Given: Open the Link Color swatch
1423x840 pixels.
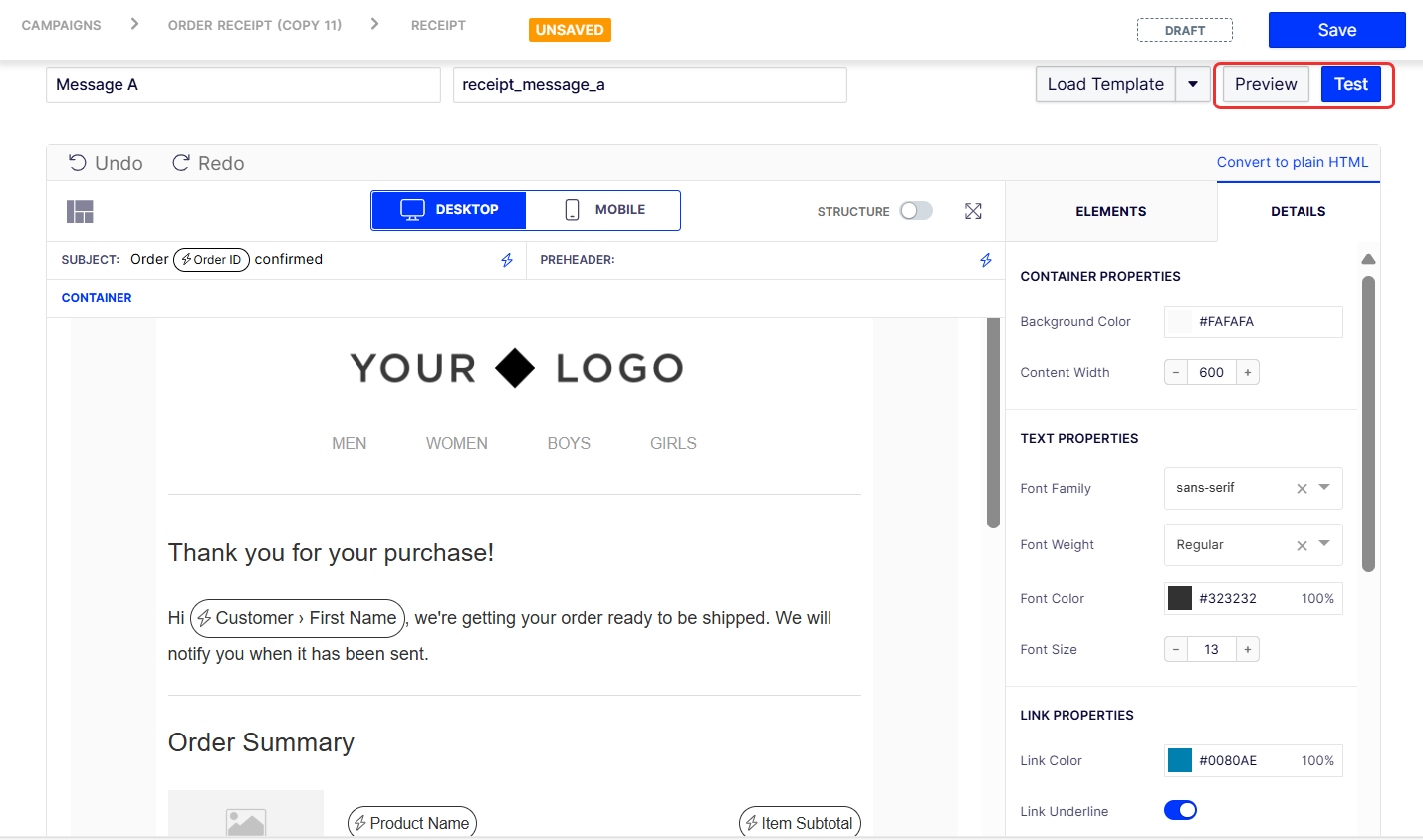Looking at the screenshot, I should pos(1180,760).
